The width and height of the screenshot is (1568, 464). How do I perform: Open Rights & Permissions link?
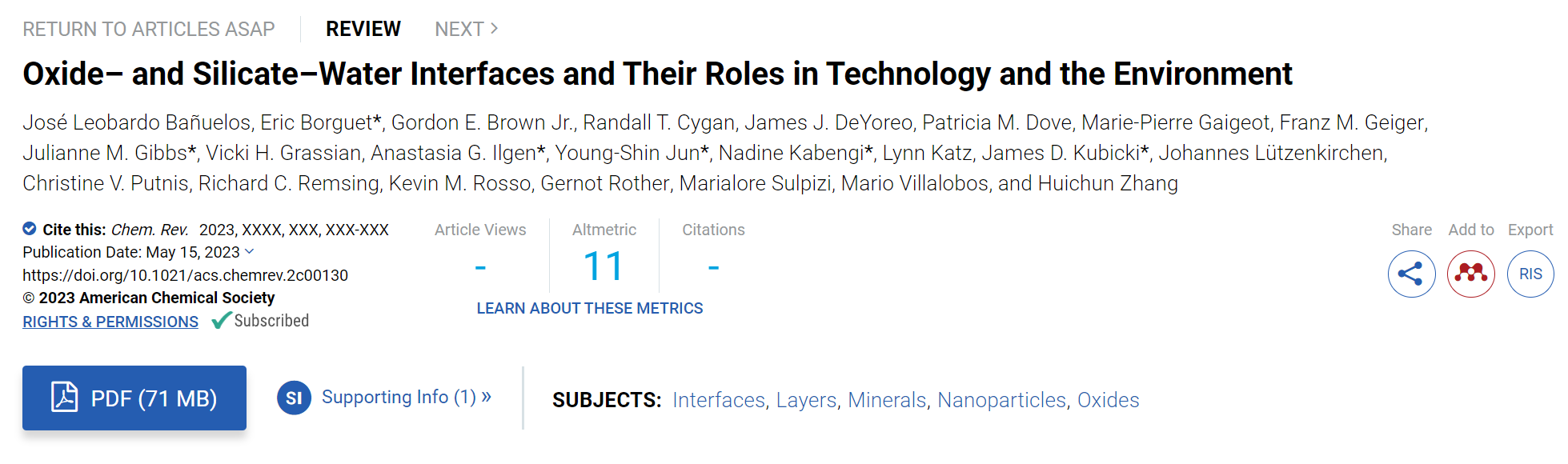point(110,322)
